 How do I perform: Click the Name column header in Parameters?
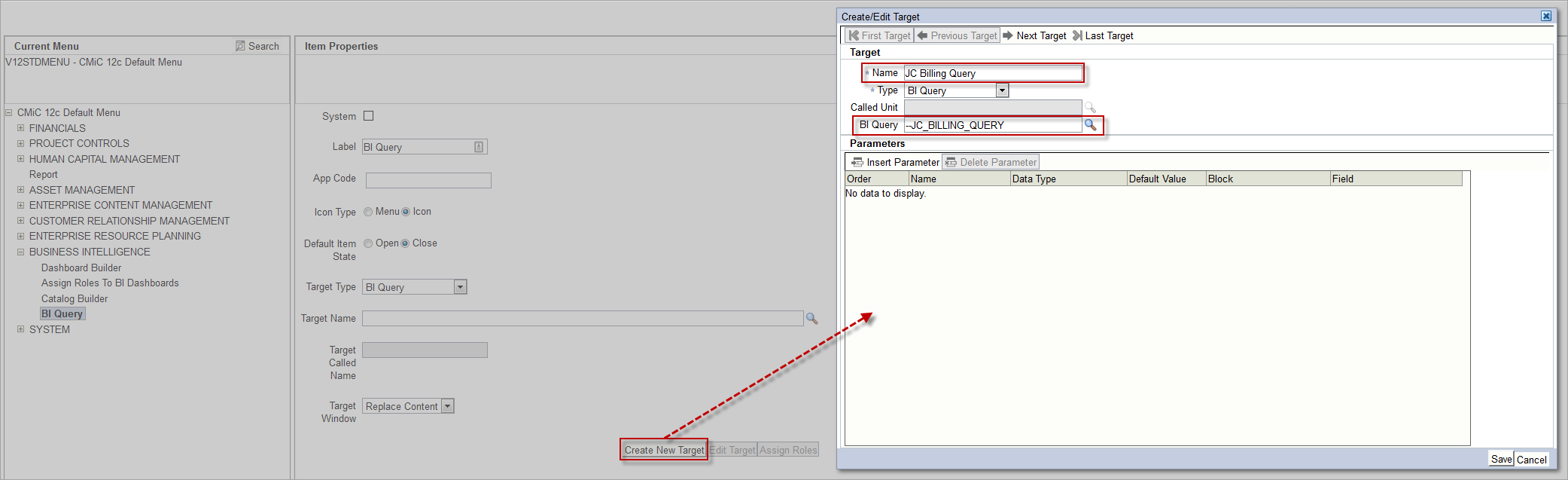pos(959,179)
